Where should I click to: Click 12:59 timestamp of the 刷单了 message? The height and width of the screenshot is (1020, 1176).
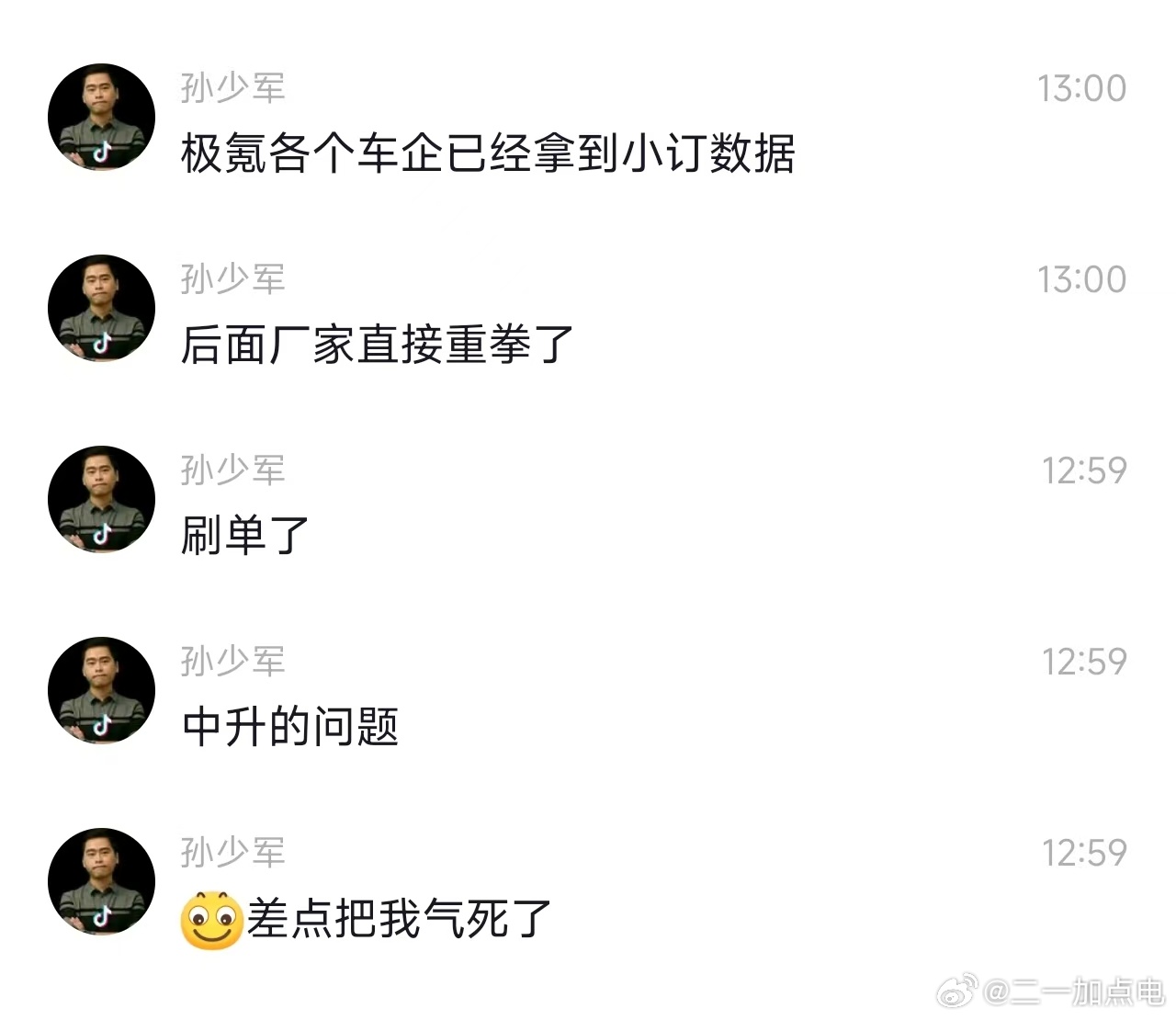[x=1084, y=470]
